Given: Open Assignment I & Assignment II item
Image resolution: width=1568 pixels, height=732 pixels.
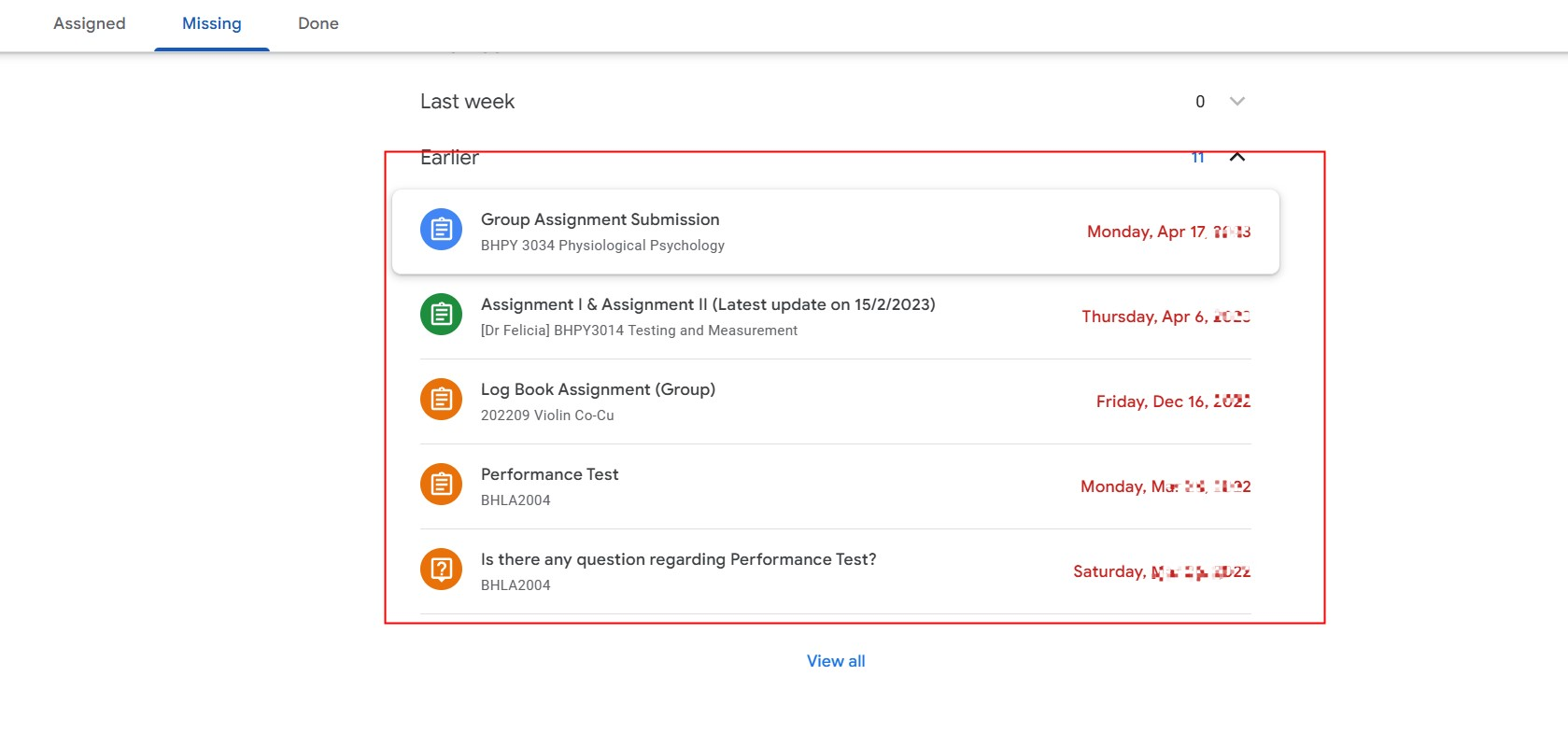Looking at the screenshot, I should (708, 304).
